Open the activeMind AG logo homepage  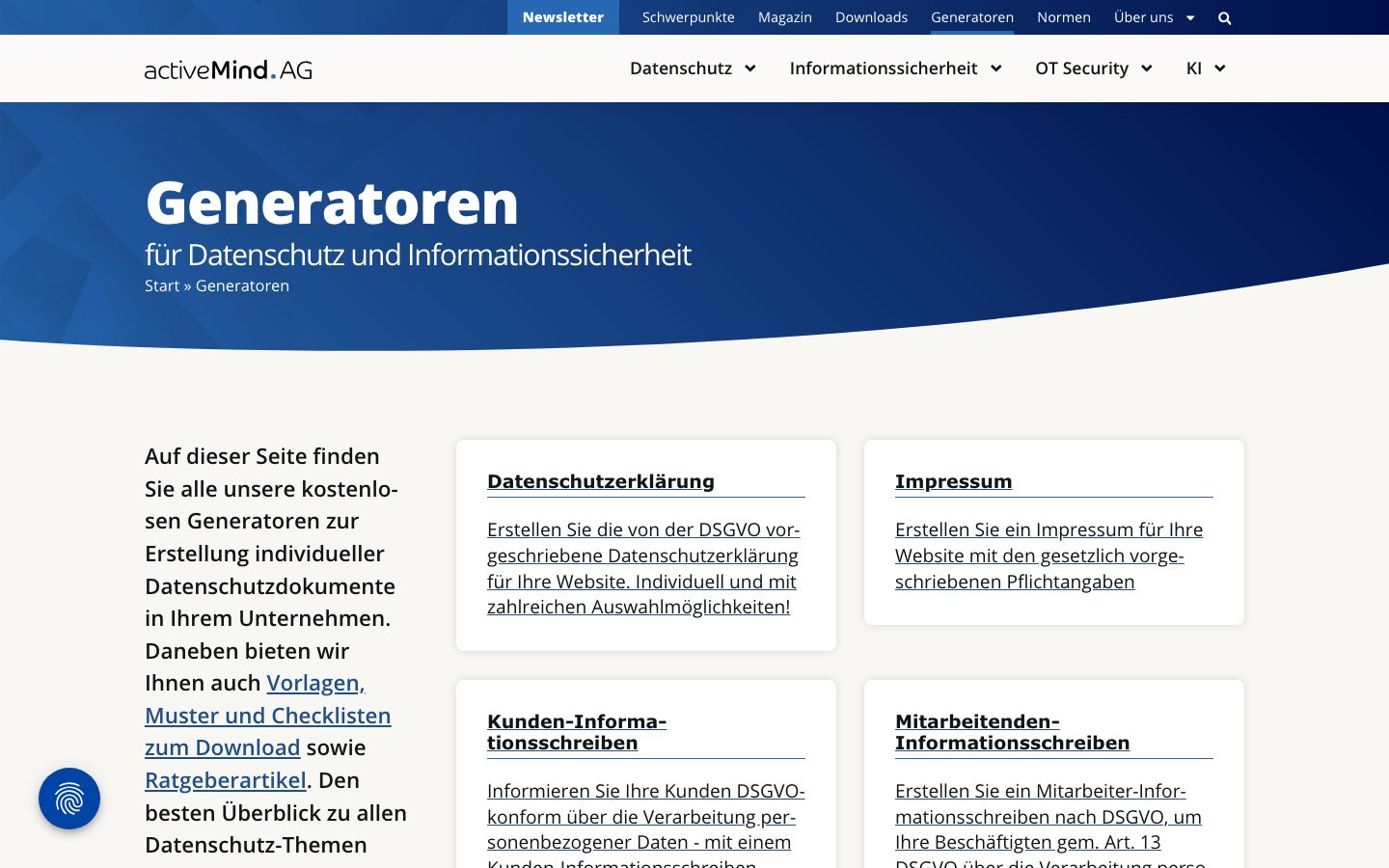click(229, 68)
